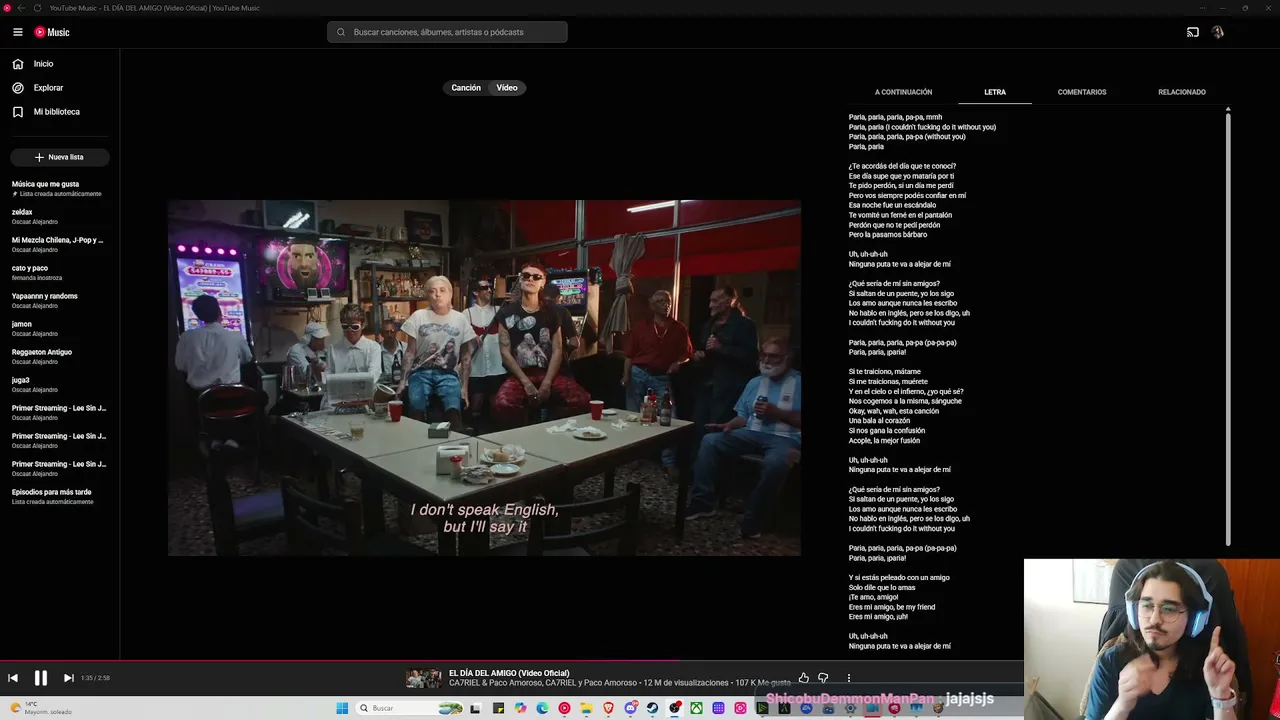Open the Mi Mezcla Chilena playlist
The height and width of the screenshot is (720, 1280).
[x=58, y=244]
